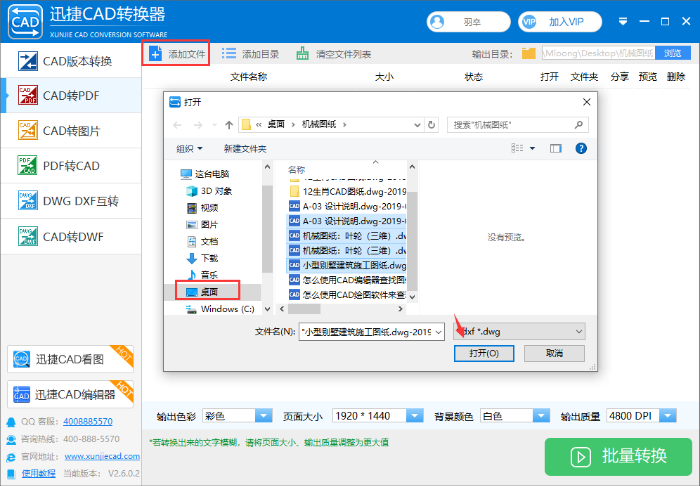Switch to CAD转图片 mode

tap(71, 131)
